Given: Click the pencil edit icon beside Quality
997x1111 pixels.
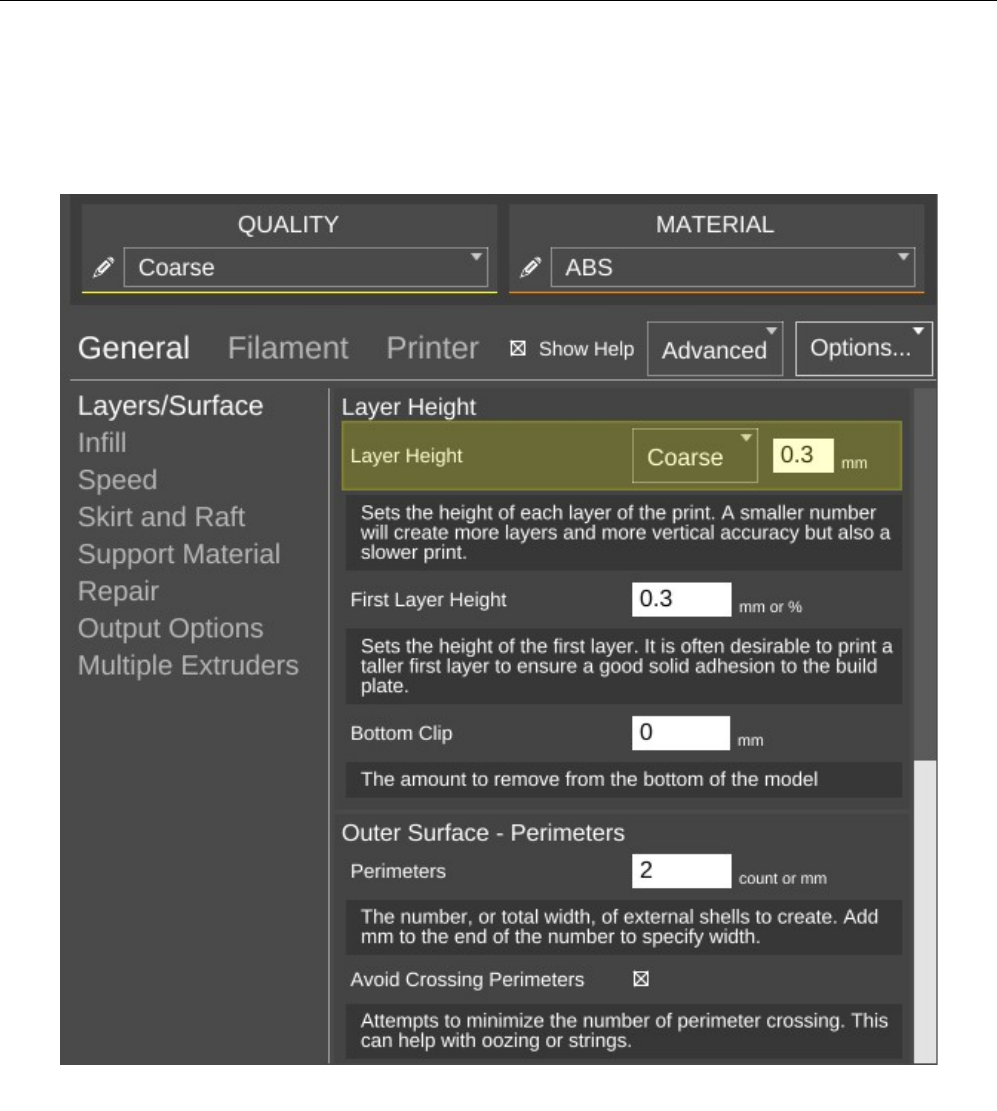Looking at the screenshot, I should (x=103, y=267).
